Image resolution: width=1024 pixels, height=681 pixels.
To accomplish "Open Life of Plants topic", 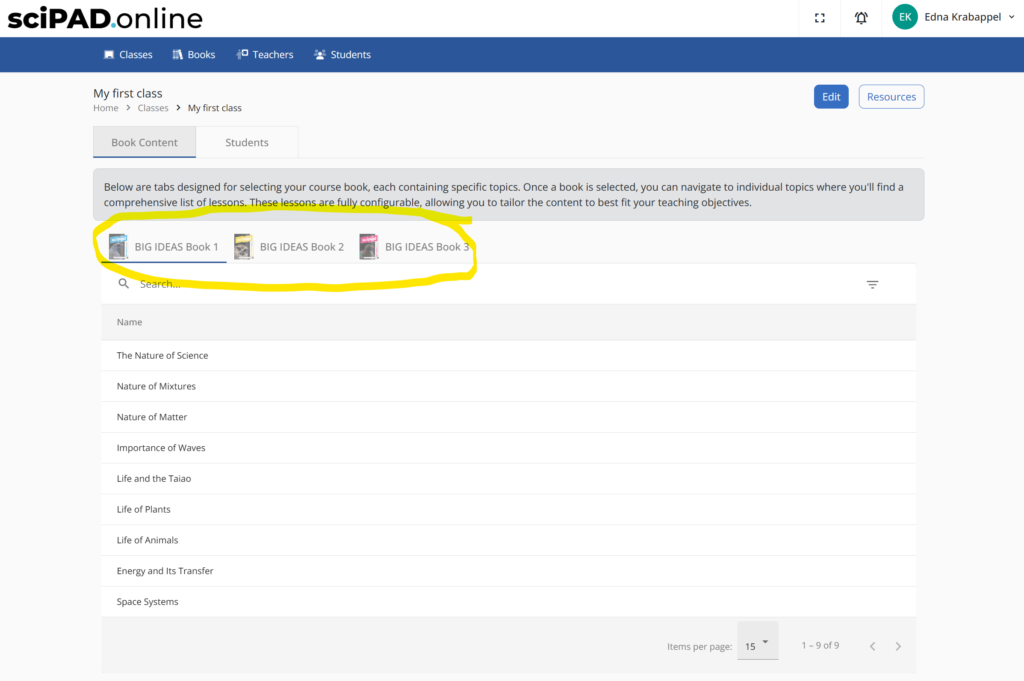I will (x=509, y=509).
